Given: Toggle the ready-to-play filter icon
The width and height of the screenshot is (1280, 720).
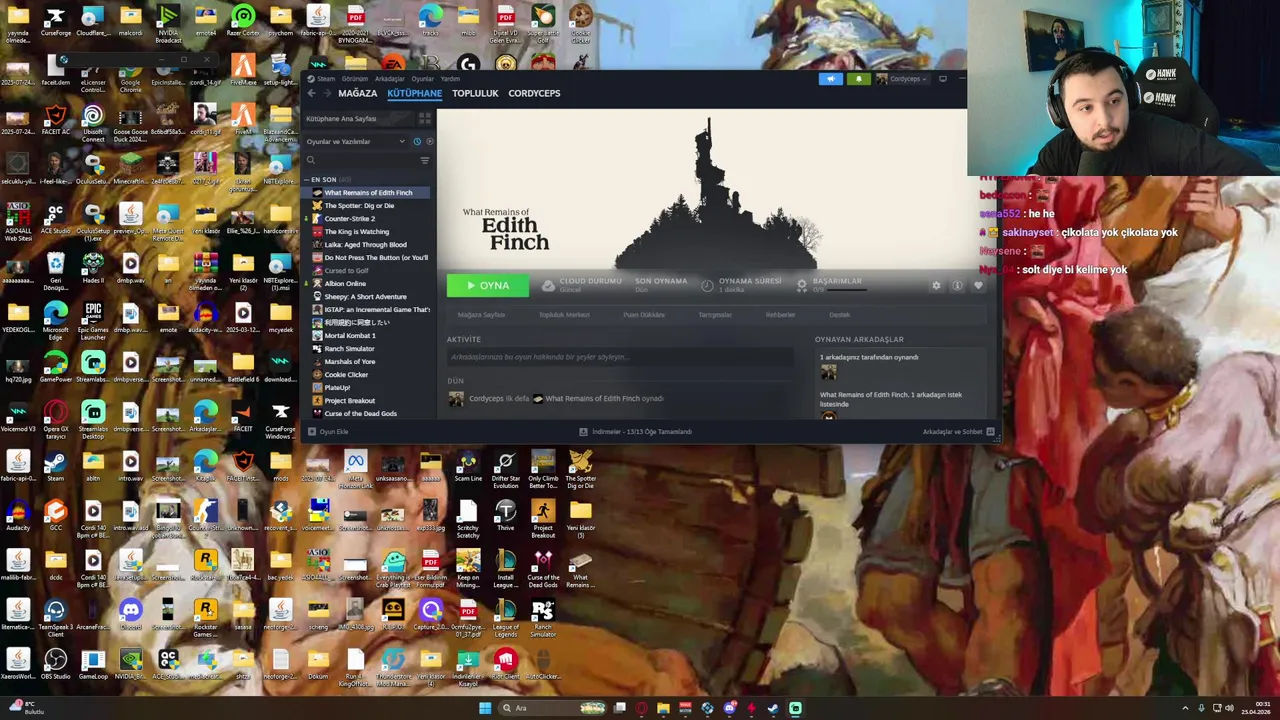Looking at the screenshot, I should 429,142.
